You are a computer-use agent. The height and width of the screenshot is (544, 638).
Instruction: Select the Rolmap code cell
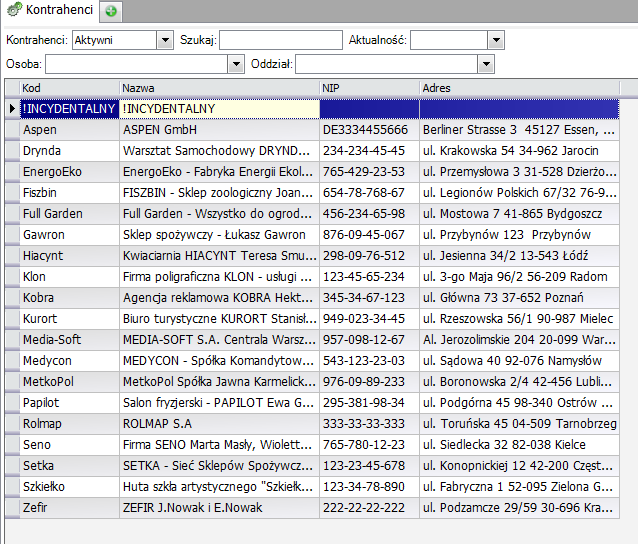coord(69,424)
